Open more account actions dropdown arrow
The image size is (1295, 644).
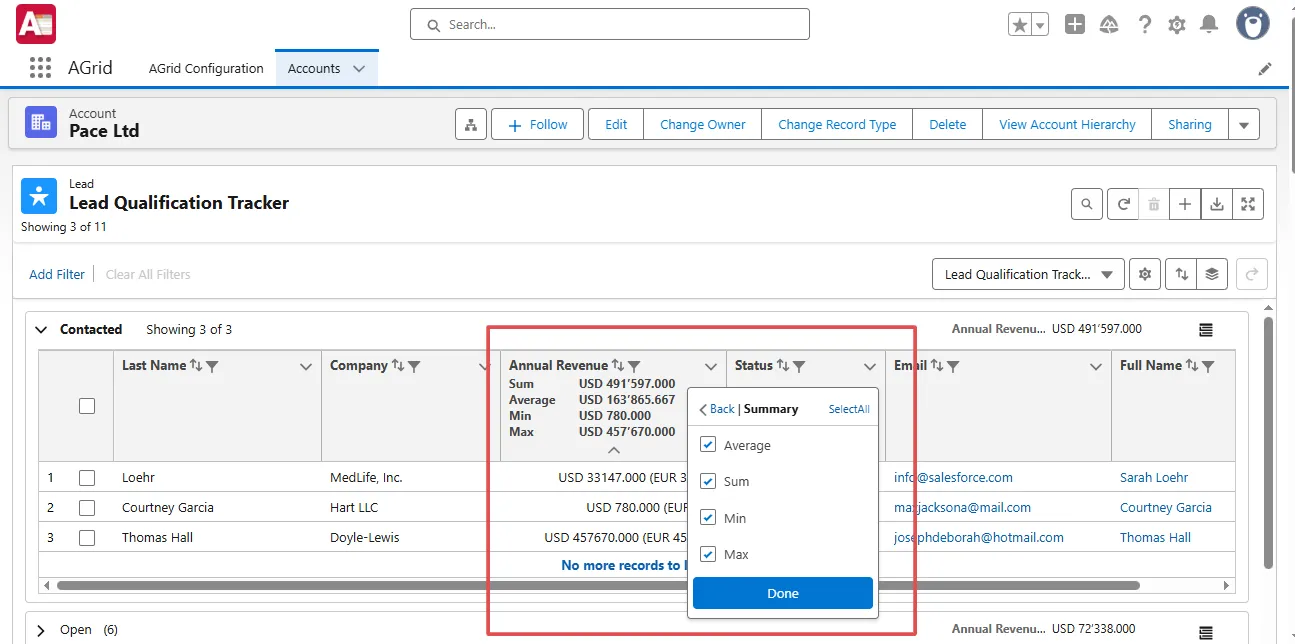click(x=1244, y=125)
